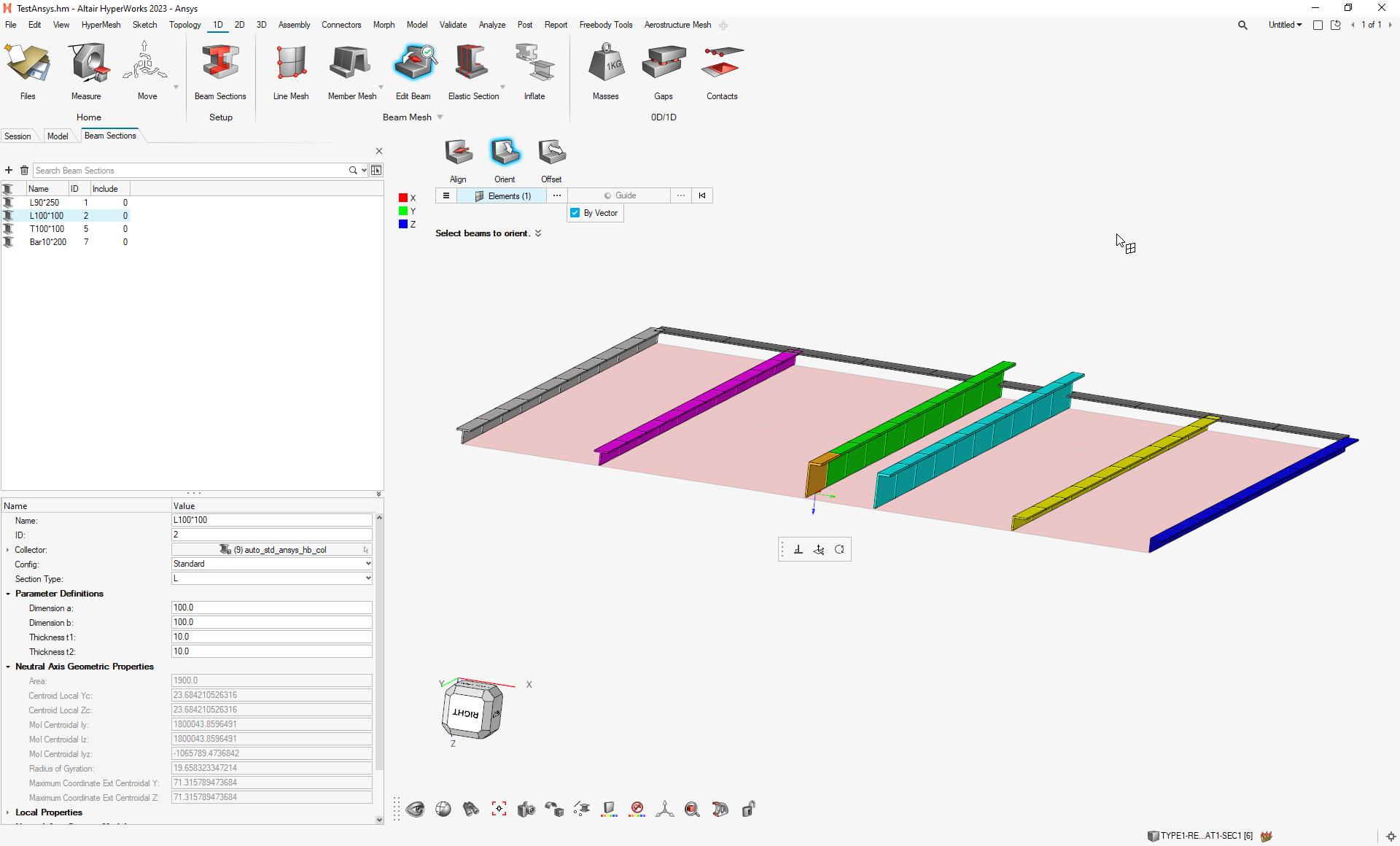Screen dimensions: 1400x846
Task: Click the red X axis color swatch
Action: 403,198
